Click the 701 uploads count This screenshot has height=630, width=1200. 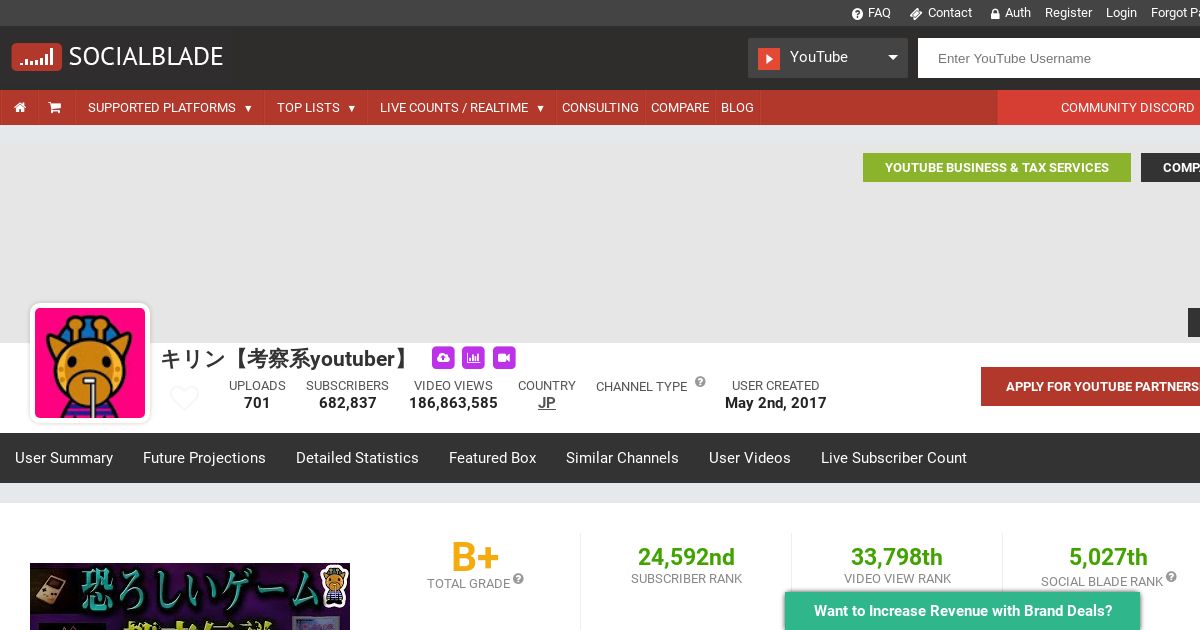pyautogui.click(x=257, y=403)
